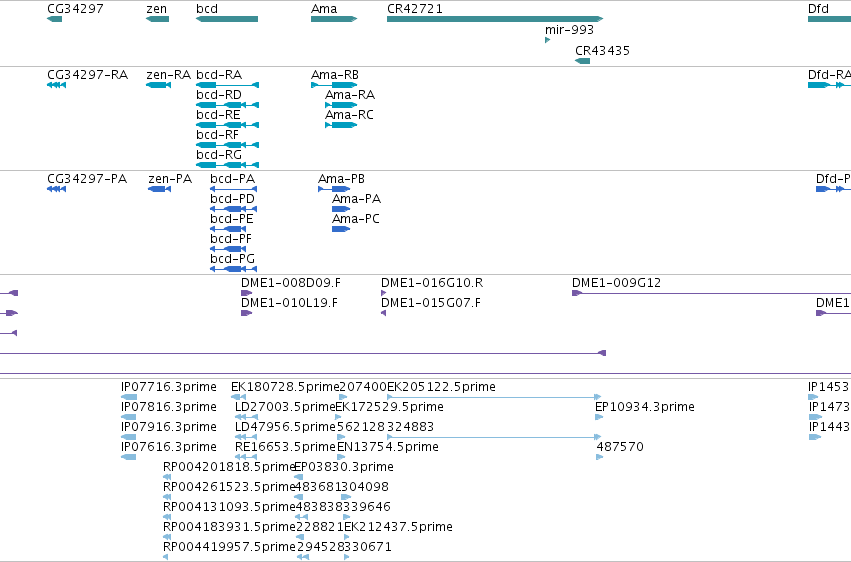The image size is (851, 562).
Task: Click the Ama-PA protein label
Action: (357, 199)
